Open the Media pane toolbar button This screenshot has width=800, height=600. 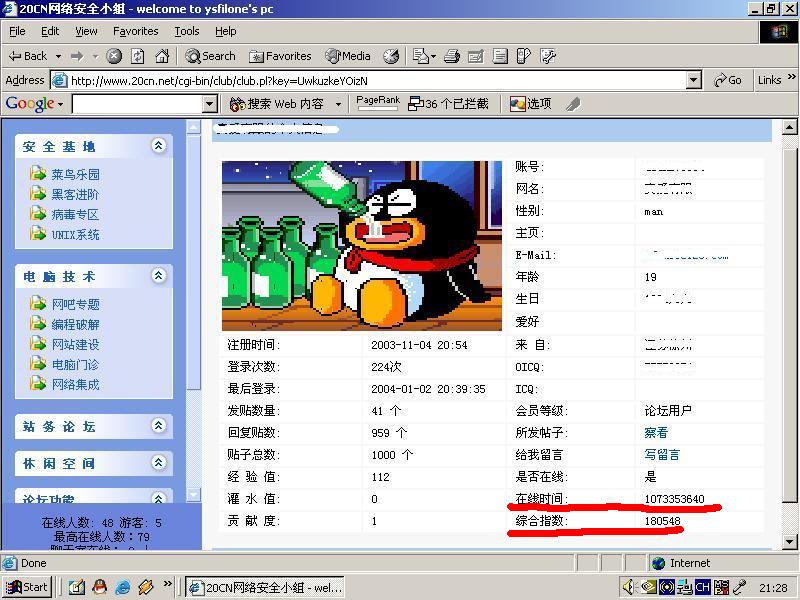[x=348, y=56]
